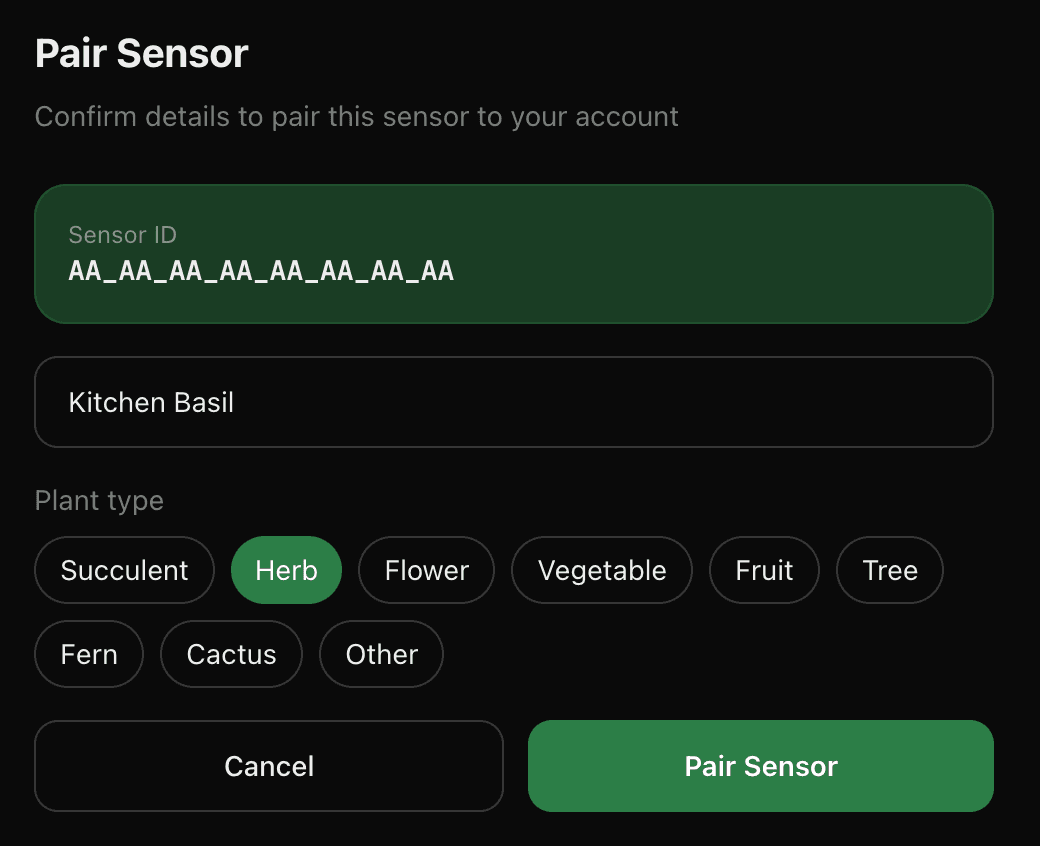
Task: Choose the Flower plant type chip
Action: (426, 570)
